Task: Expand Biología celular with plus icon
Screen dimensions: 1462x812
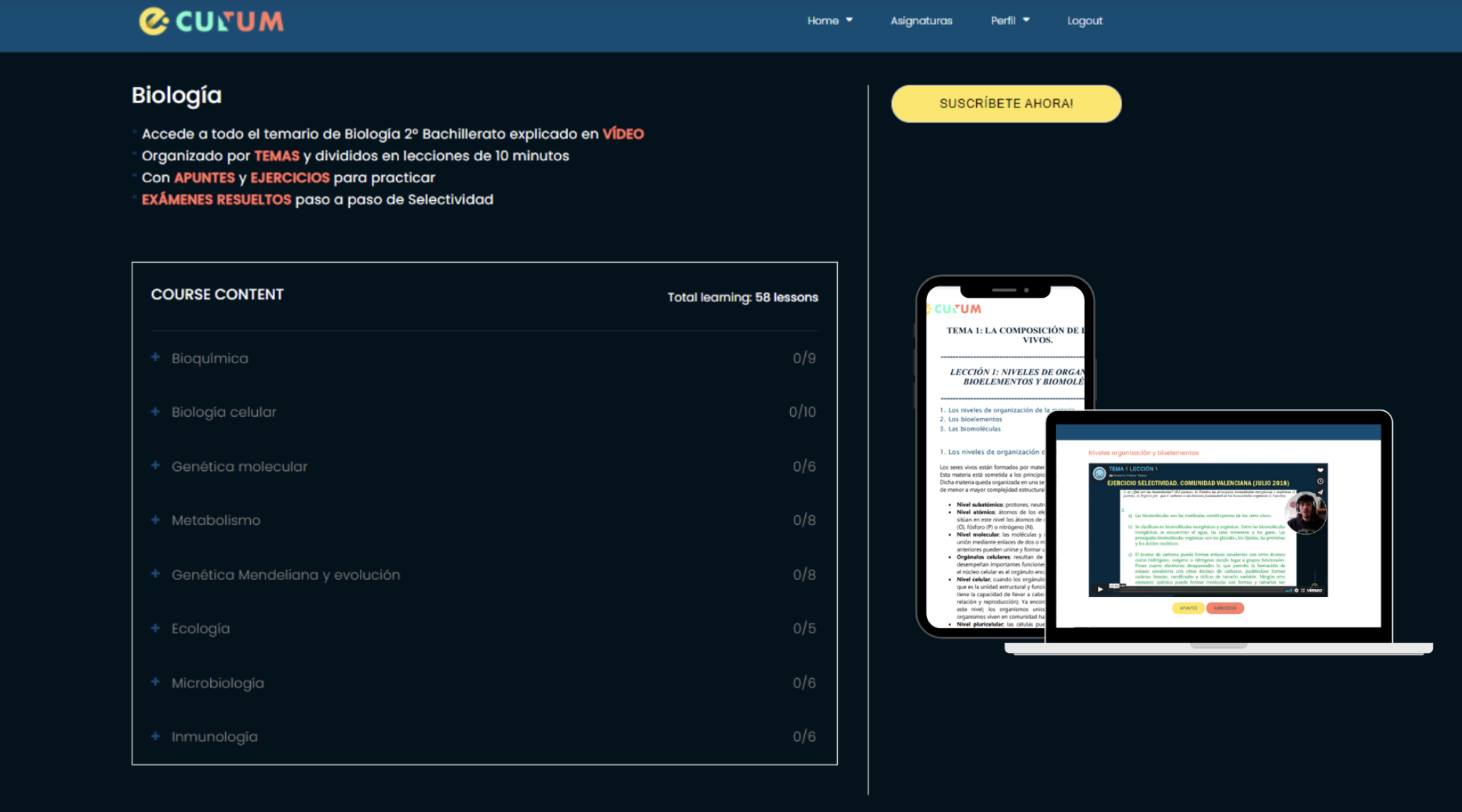Action: point(155,411)
